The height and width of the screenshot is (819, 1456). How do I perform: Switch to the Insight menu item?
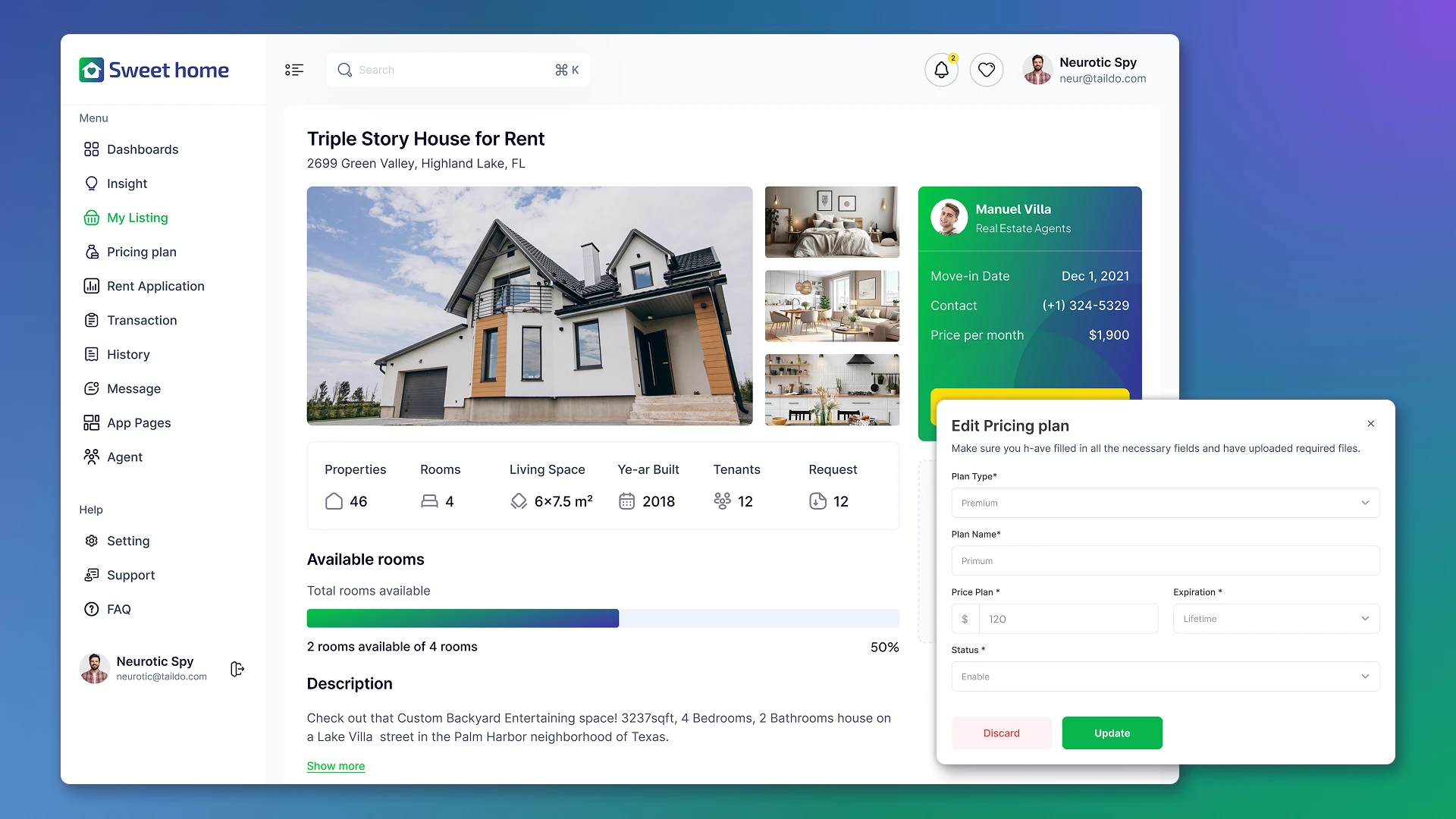(127, 184)
